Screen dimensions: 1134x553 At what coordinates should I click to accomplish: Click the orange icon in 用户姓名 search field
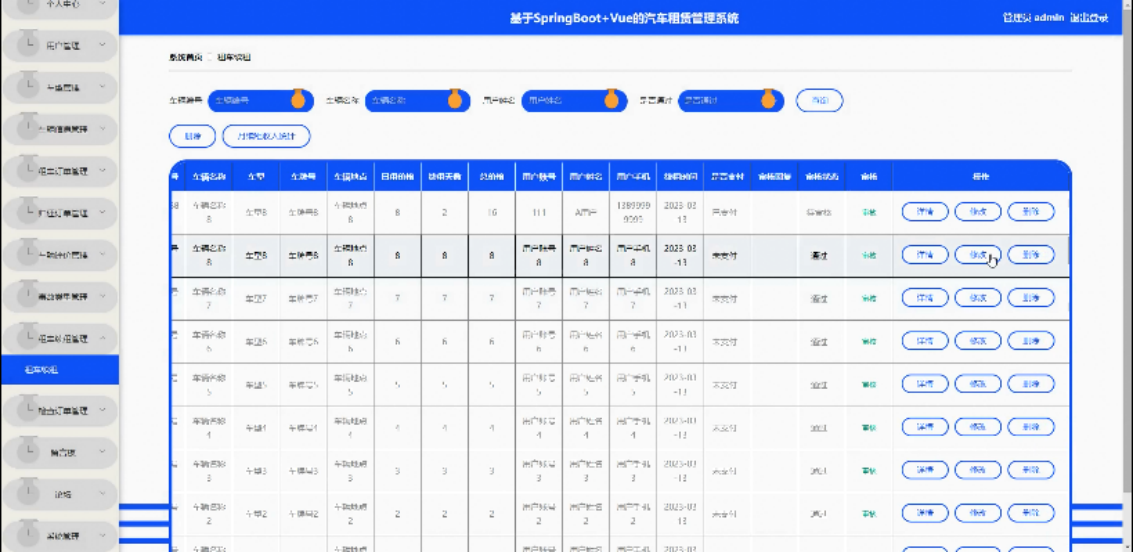611,99
